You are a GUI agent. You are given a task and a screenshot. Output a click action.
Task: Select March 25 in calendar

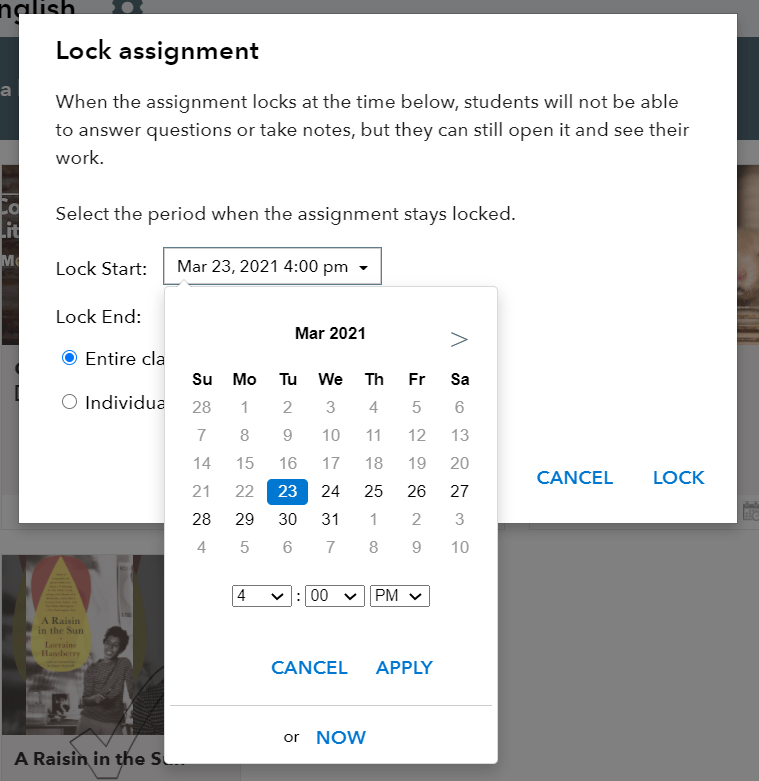pos(374,492)
